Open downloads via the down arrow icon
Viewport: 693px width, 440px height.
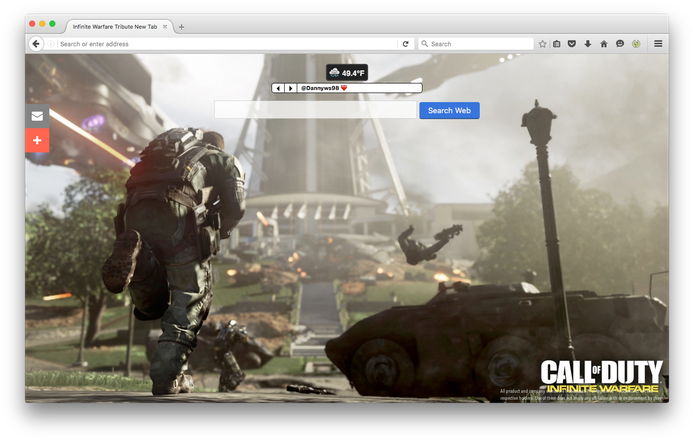click(x=588, y=44)
